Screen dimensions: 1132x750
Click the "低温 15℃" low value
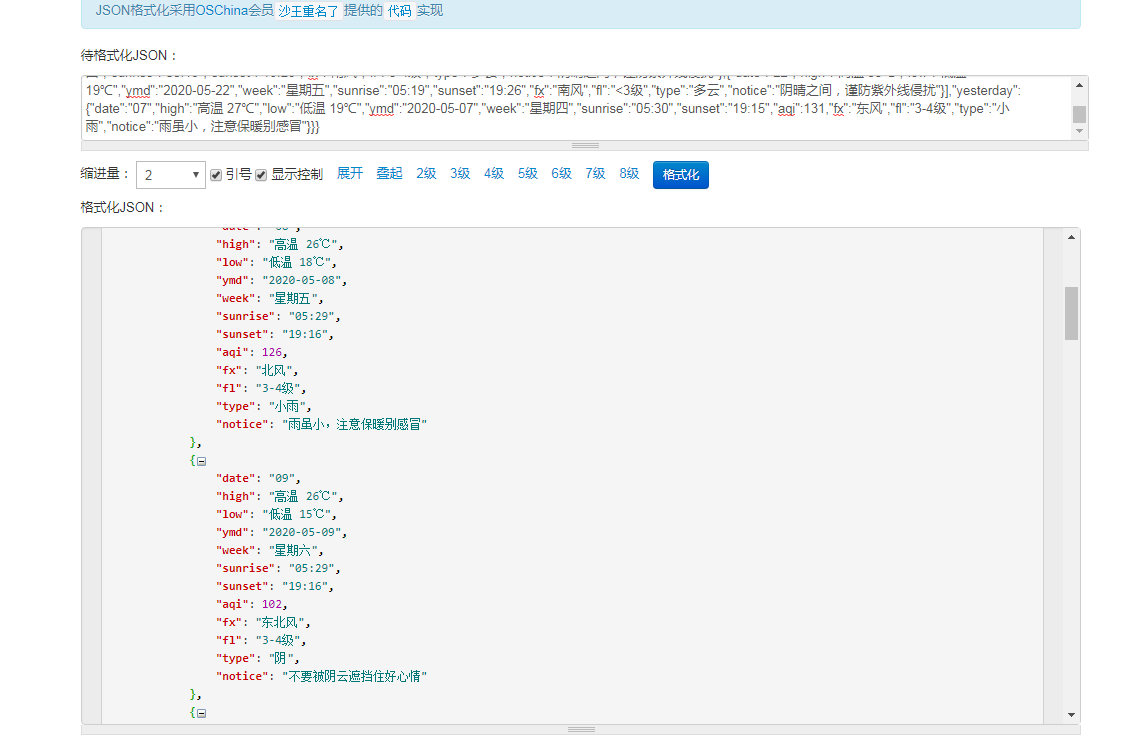tap(297, 514)
